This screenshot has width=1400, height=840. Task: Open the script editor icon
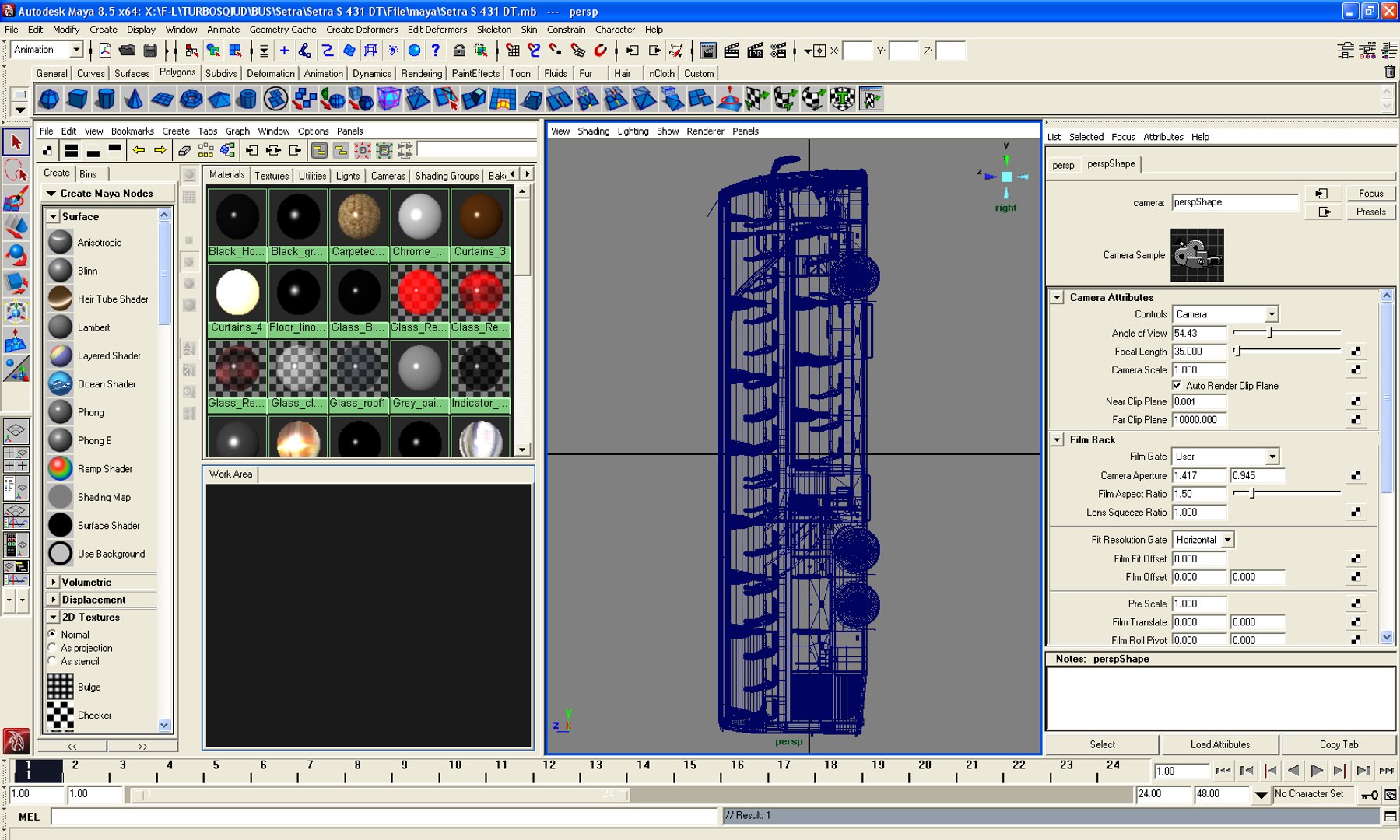point(1391,816)
